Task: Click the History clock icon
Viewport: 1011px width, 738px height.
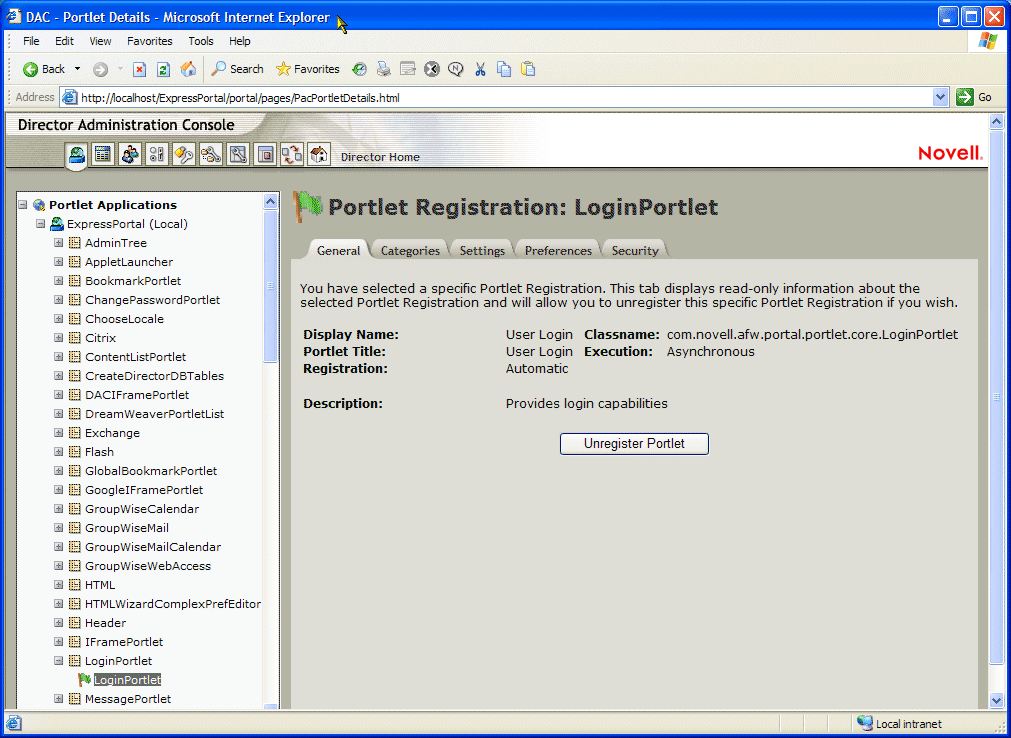Action: pyautogui.click(x=359, y=69)
